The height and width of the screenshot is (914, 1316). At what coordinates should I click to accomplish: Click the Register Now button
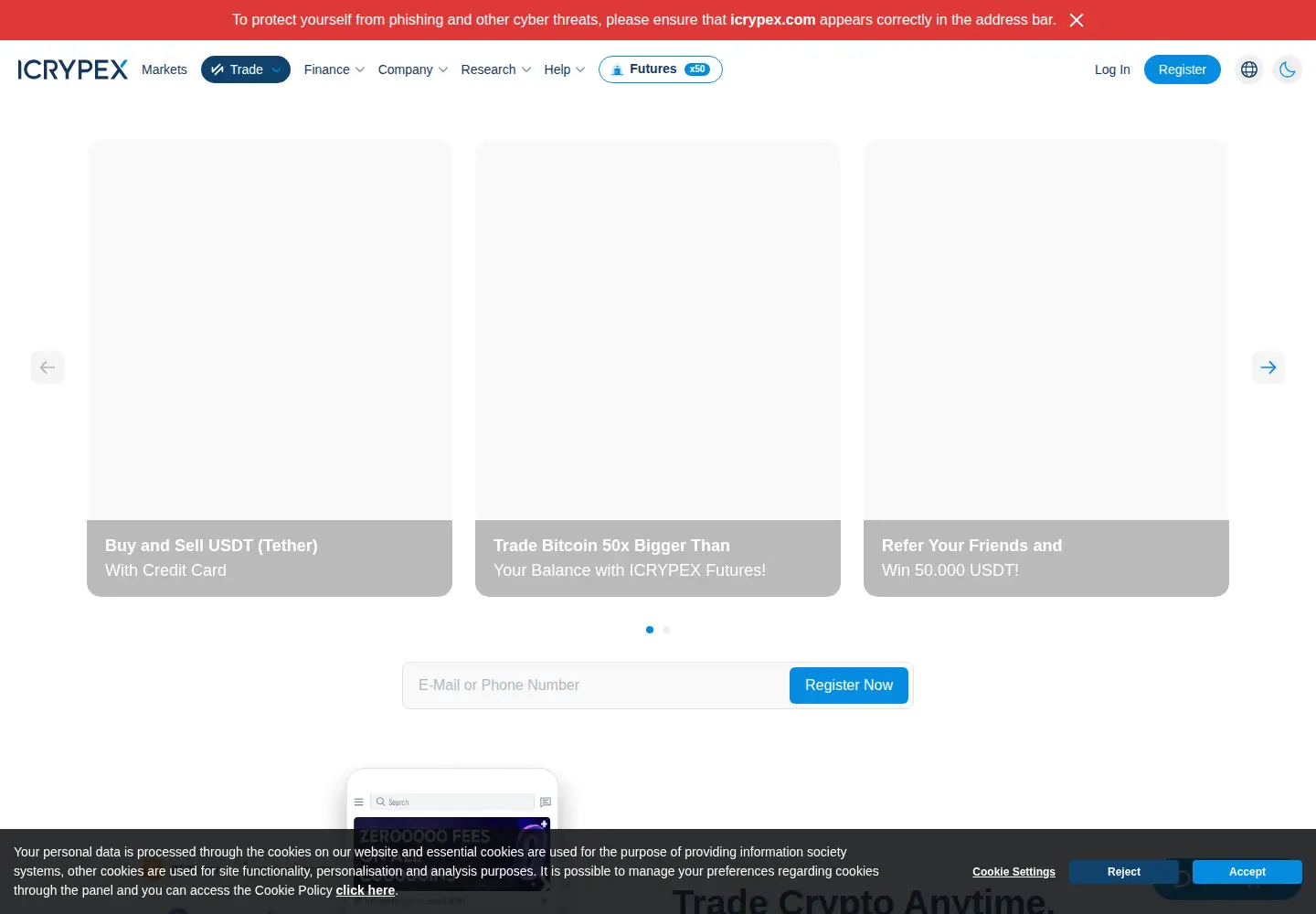[849, 685]
